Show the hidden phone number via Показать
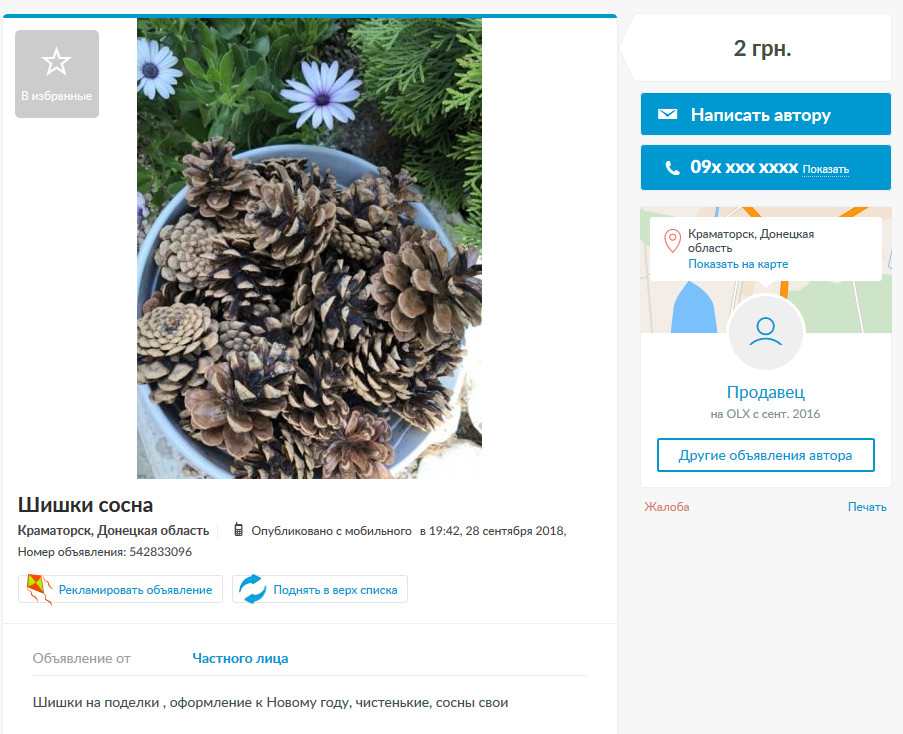This screenshot has height=734, width=903. tap(825, 169)
